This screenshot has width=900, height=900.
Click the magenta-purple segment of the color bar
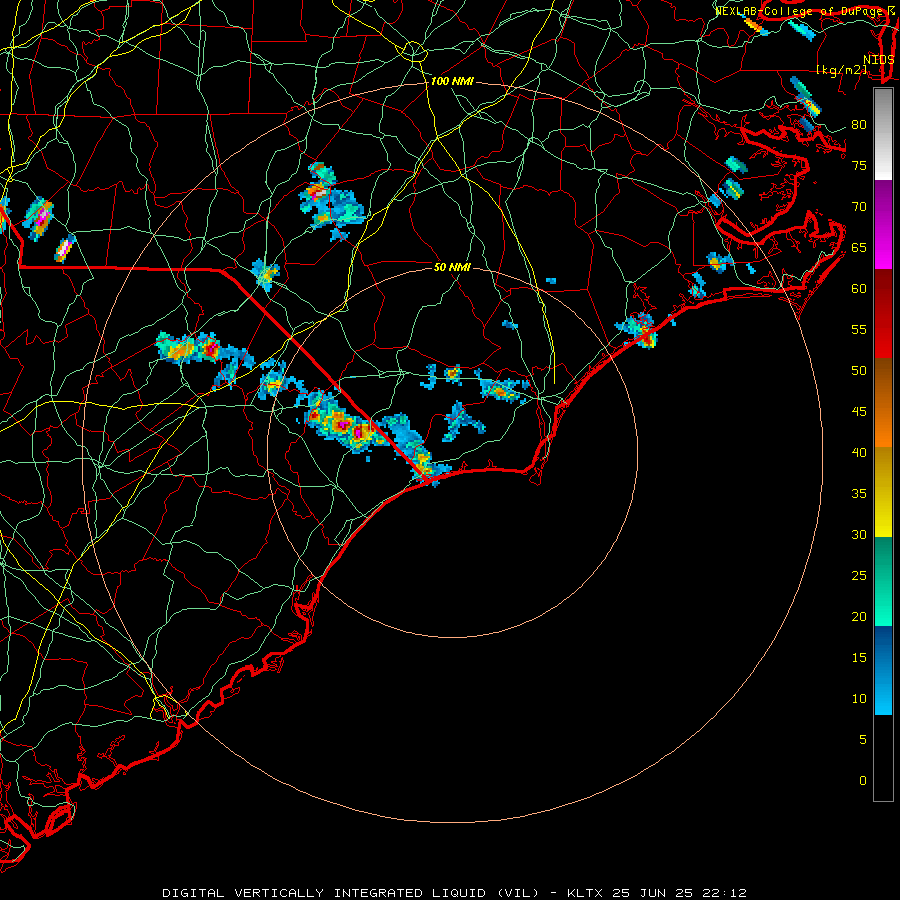click(883, 224)
